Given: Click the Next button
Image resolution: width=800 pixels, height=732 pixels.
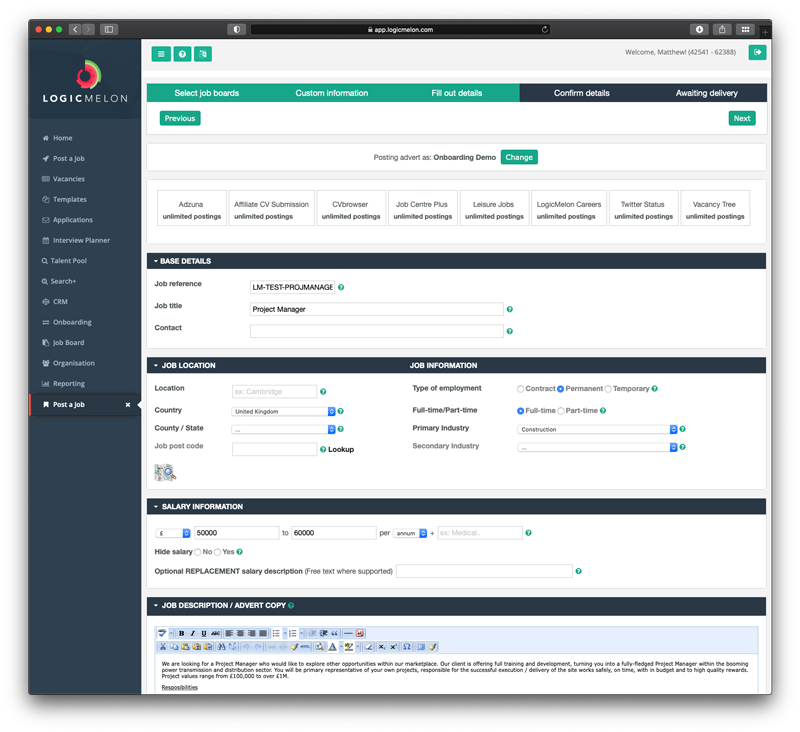Looking at the screenshot, I should tap(742, 118).
